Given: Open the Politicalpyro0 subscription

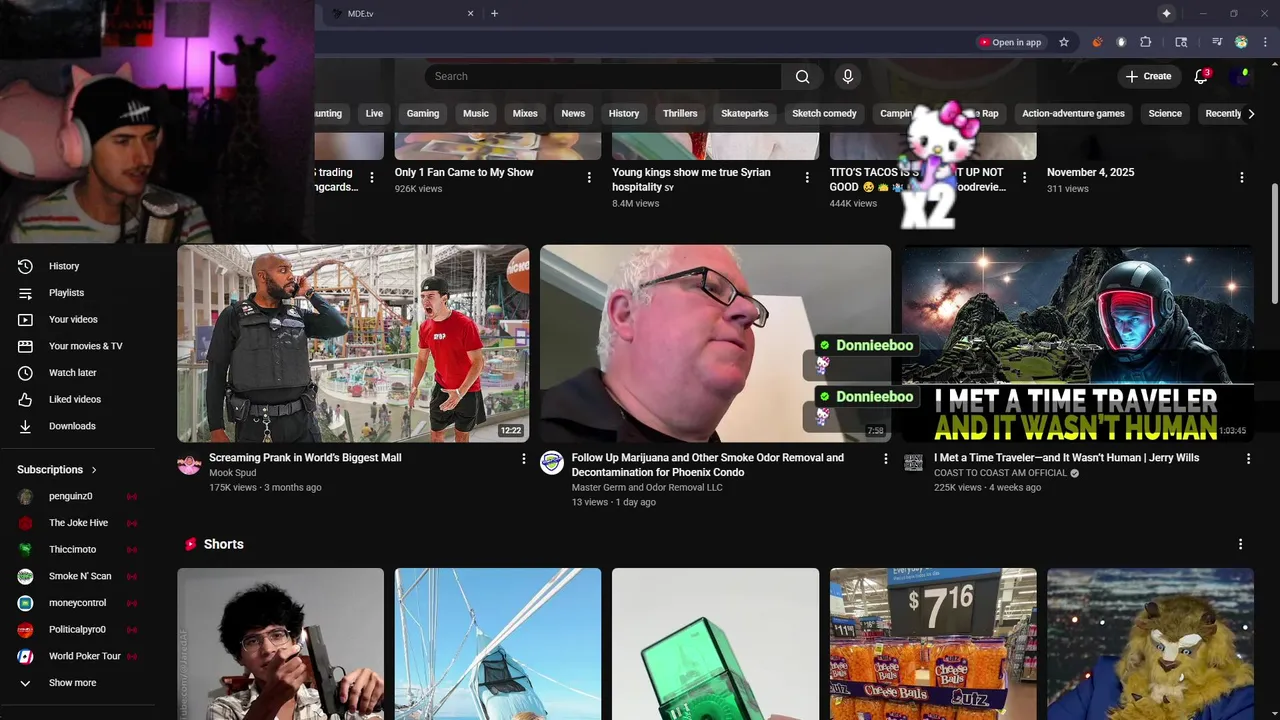Looking at the screenshot, I should 78,630.
